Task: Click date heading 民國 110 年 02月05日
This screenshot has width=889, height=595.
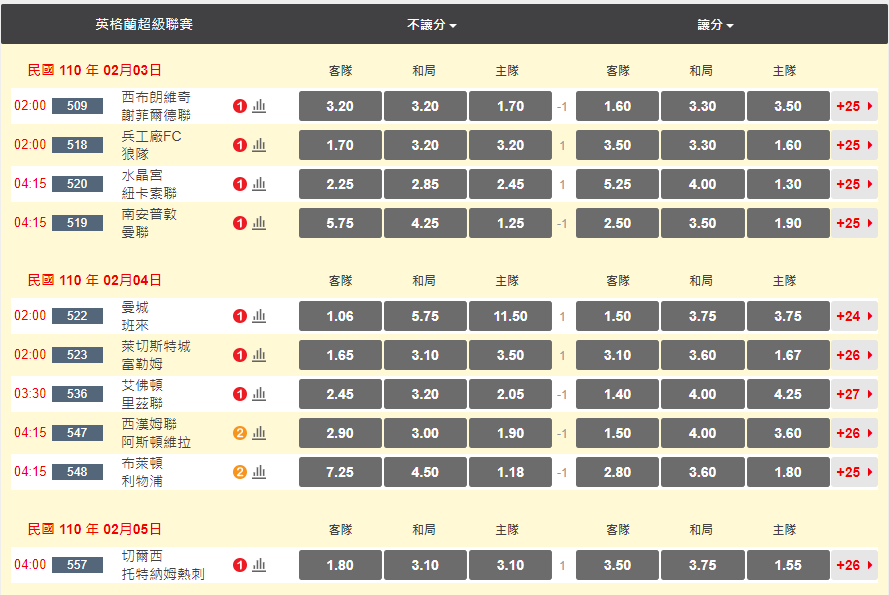Action: click(95, 529)
